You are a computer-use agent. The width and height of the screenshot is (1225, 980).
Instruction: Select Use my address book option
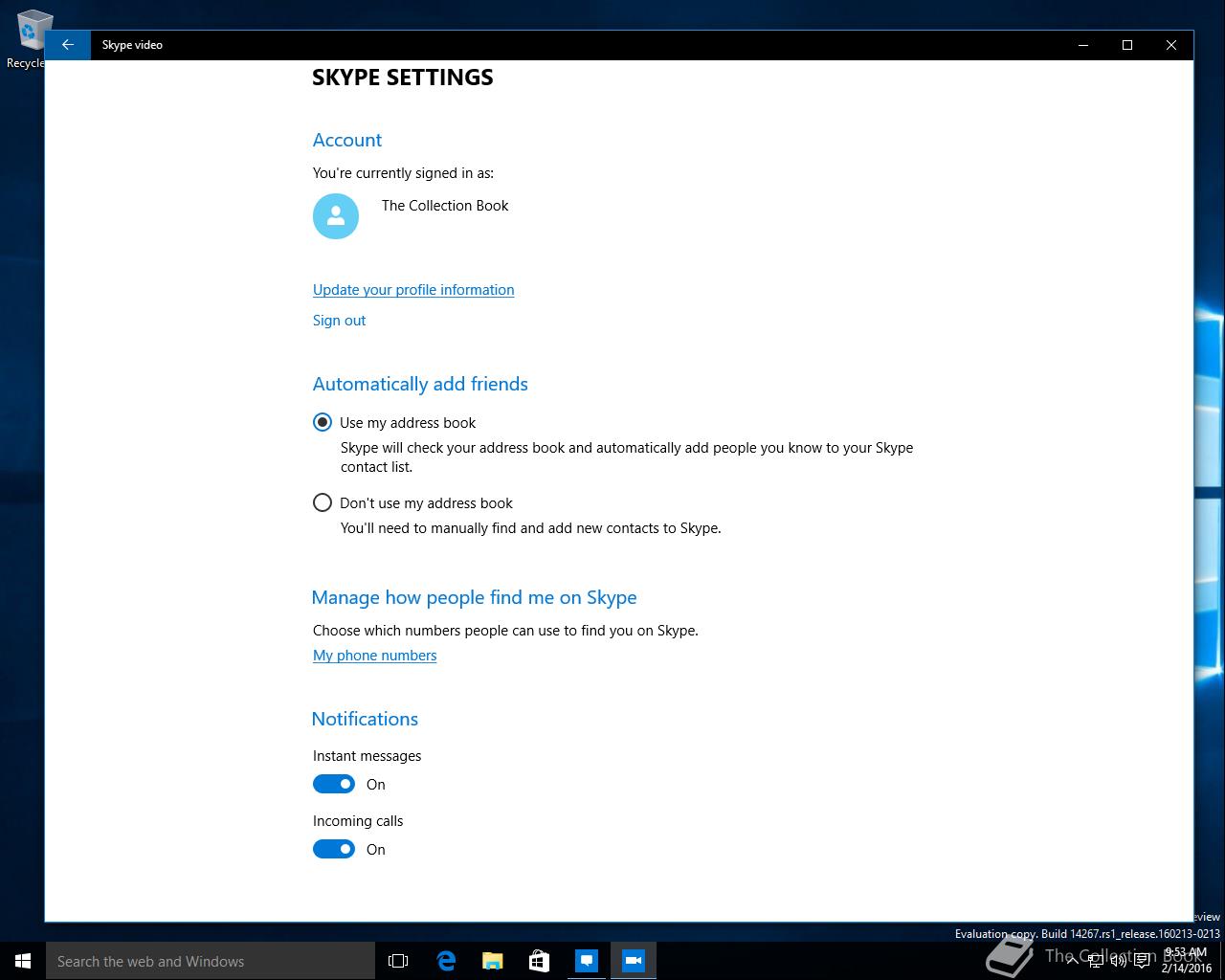tap(394, 423)
